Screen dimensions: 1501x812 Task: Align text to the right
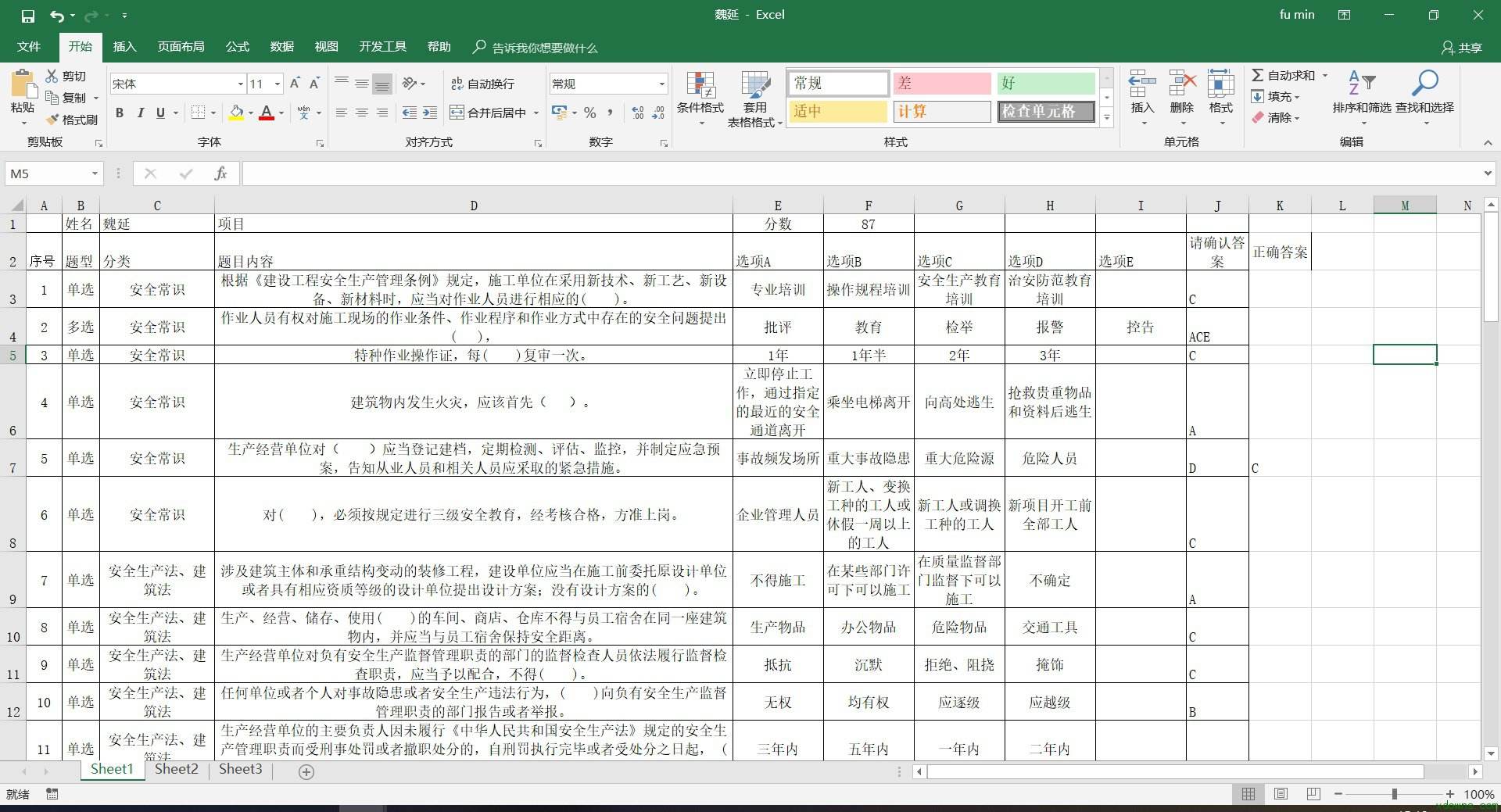point(382,113)
